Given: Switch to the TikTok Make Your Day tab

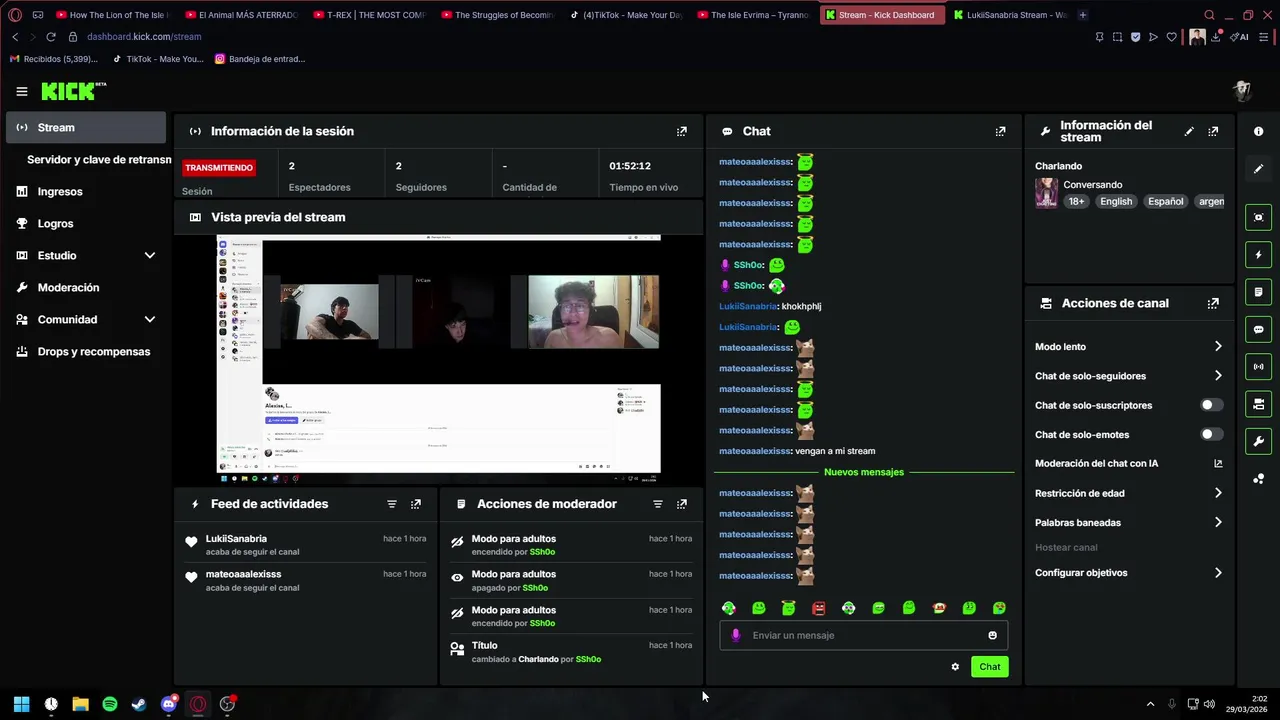Looking at the screenshot, I should 625,15.
